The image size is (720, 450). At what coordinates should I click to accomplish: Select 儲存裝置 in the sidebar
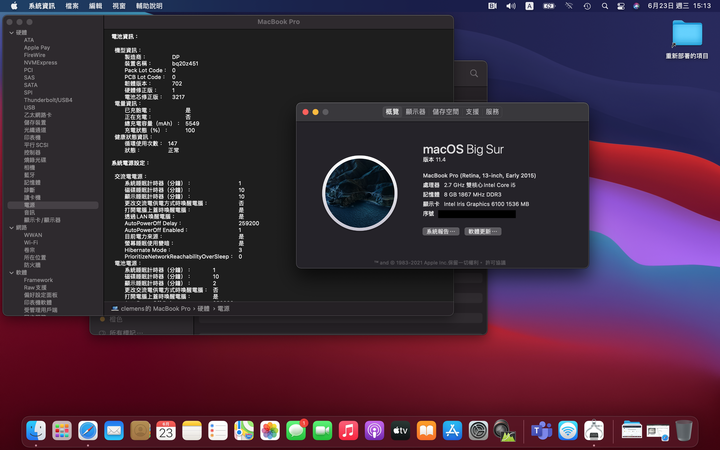(35, 123)
